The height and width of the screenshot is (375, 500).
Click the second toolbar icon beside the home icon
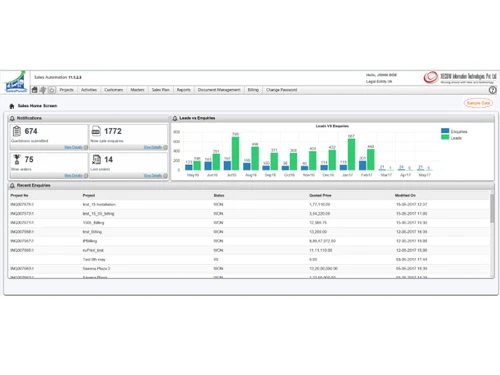point(43,90)
